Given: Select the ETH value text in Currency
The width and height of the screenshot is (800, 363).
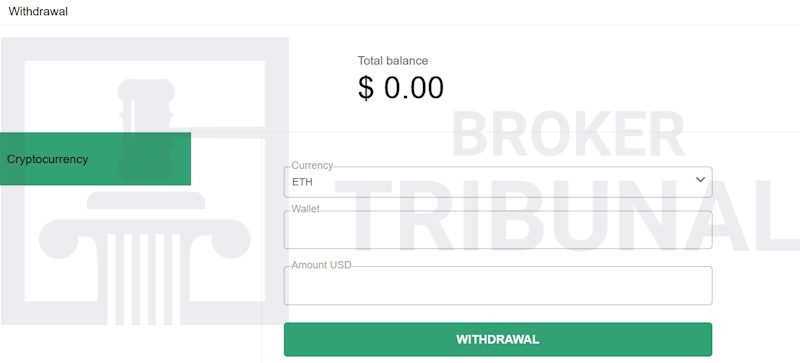Looking at the screenshot, I should click(302, 182).
